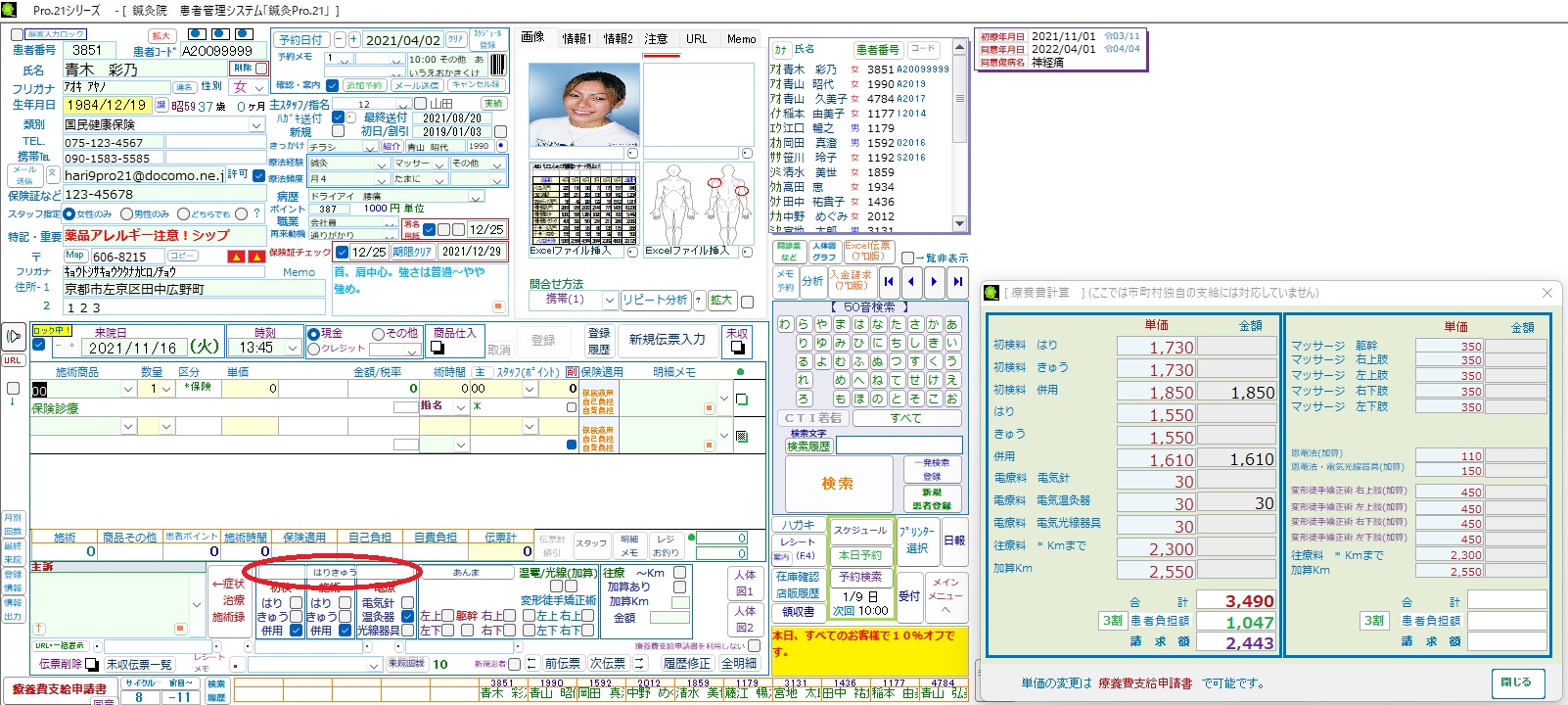Open the Map button beside postal code
The width and height of the screenshot is (1568, 705).
(75, 256)
